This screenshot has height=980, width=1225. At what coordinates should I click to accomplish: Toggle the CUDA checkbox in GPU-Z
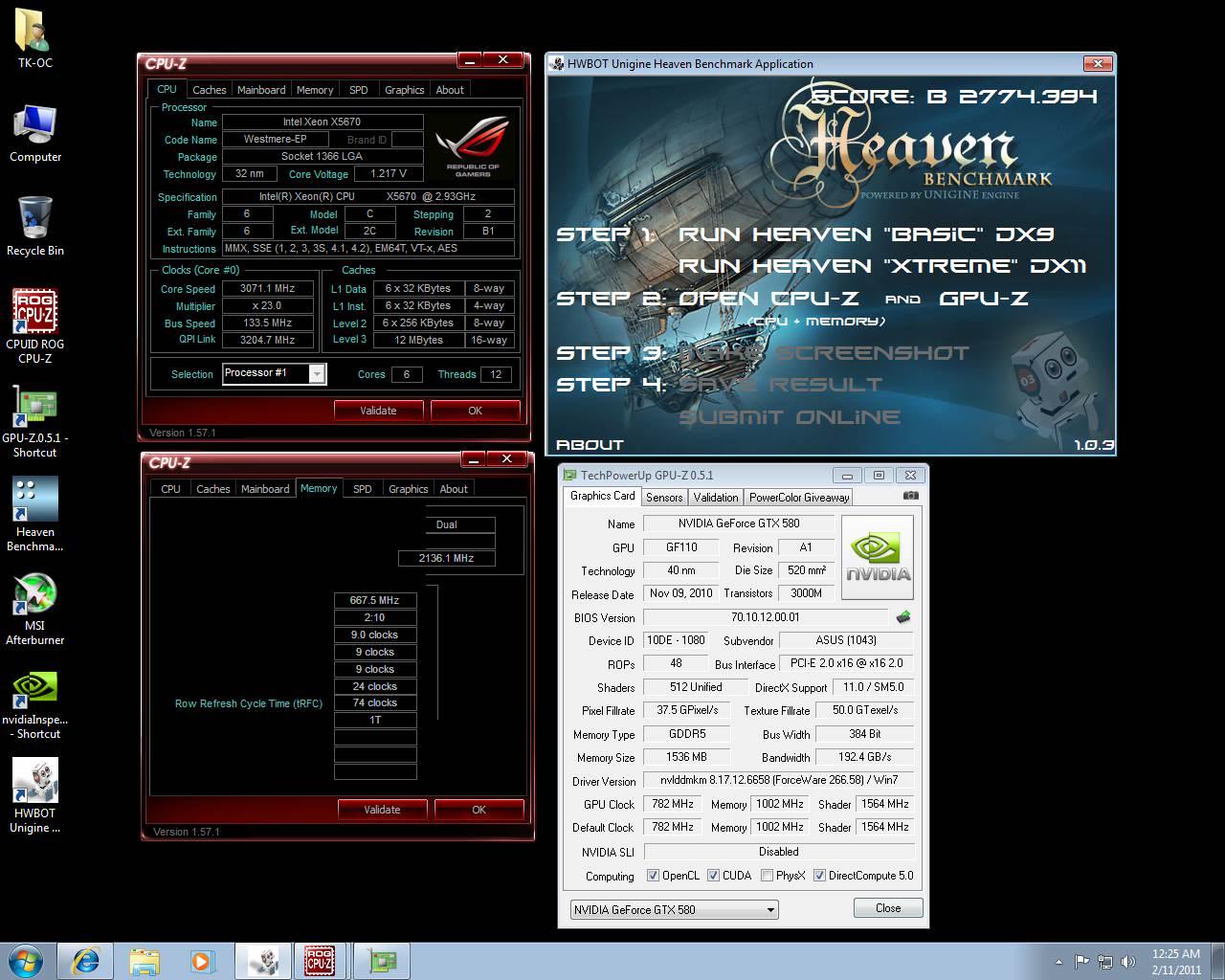713,875
